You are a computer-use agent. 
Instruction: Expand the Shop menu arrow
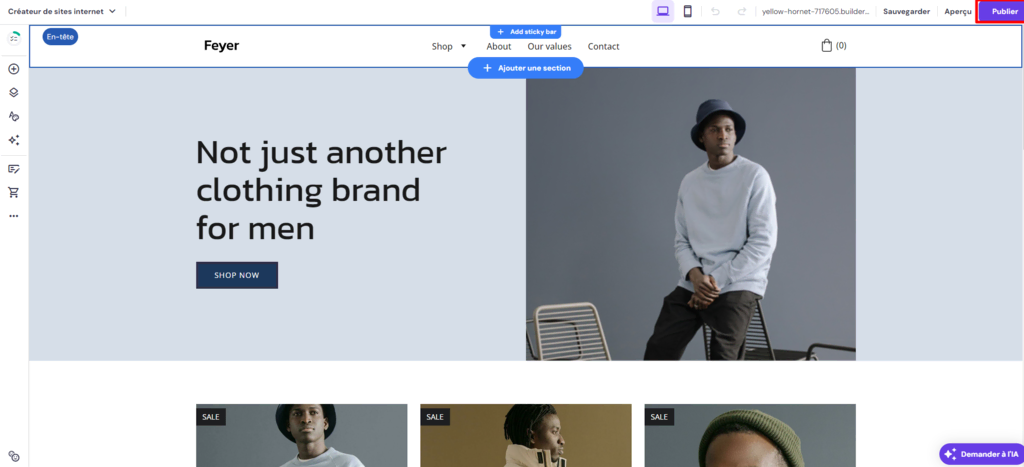[464, 46]
